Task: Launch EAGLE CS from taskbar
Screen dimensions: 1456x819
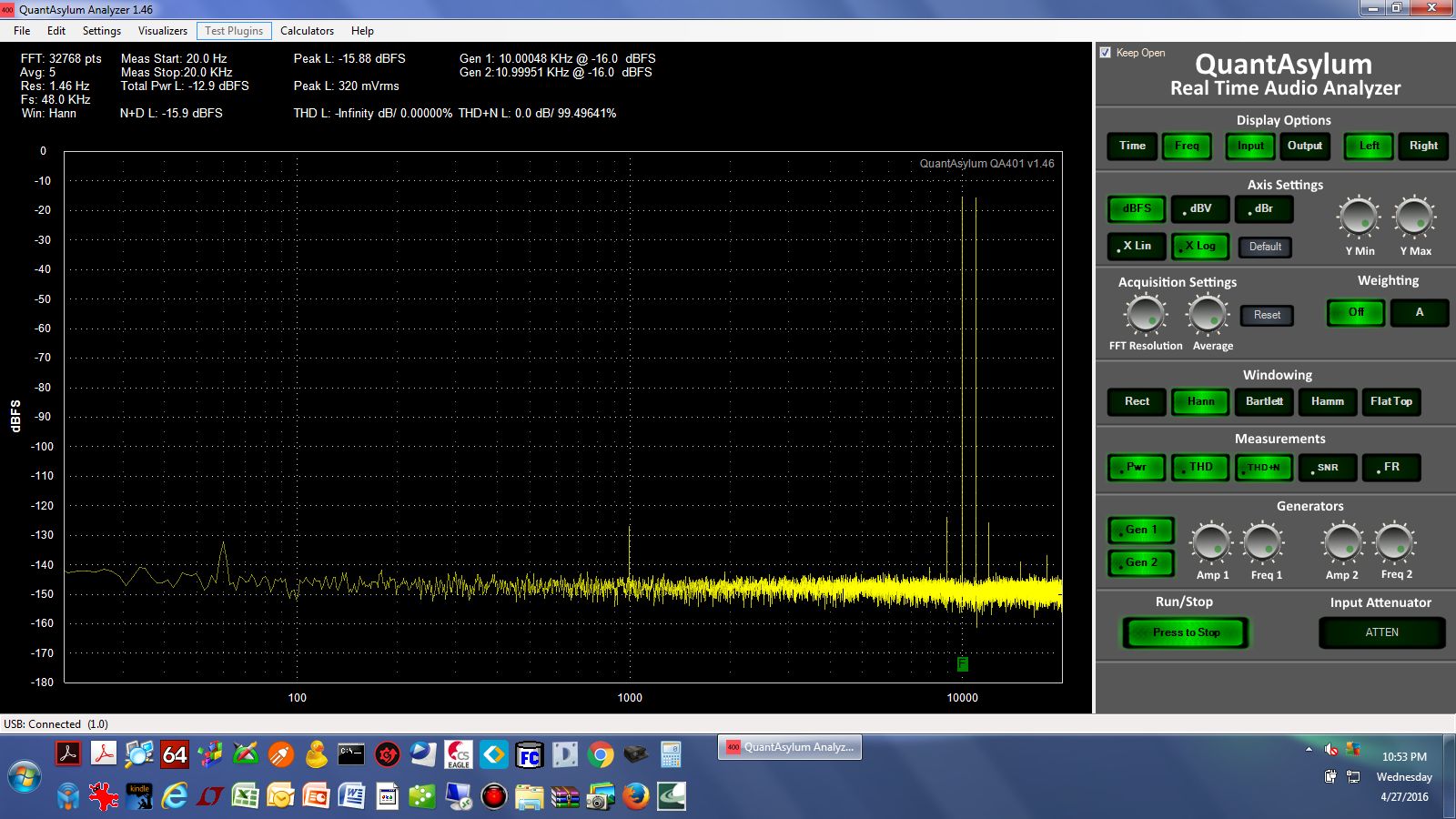Action: 458,754
